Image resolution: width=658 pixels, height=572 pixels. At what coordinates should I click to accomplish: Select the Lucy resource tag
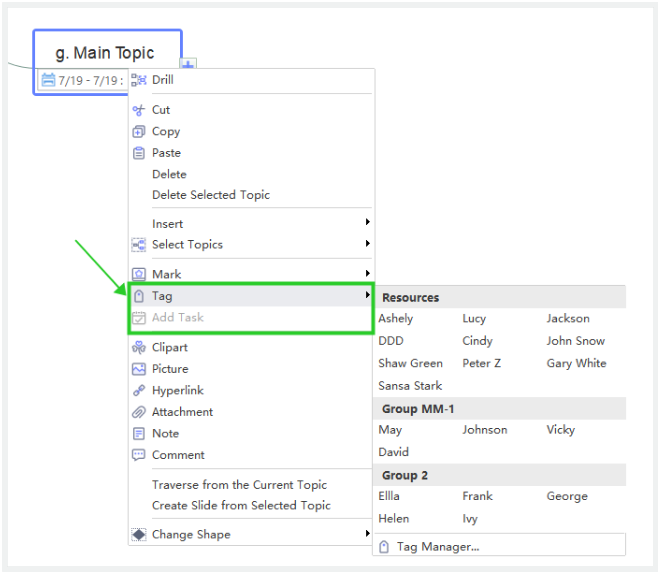[x=474, y=319]
